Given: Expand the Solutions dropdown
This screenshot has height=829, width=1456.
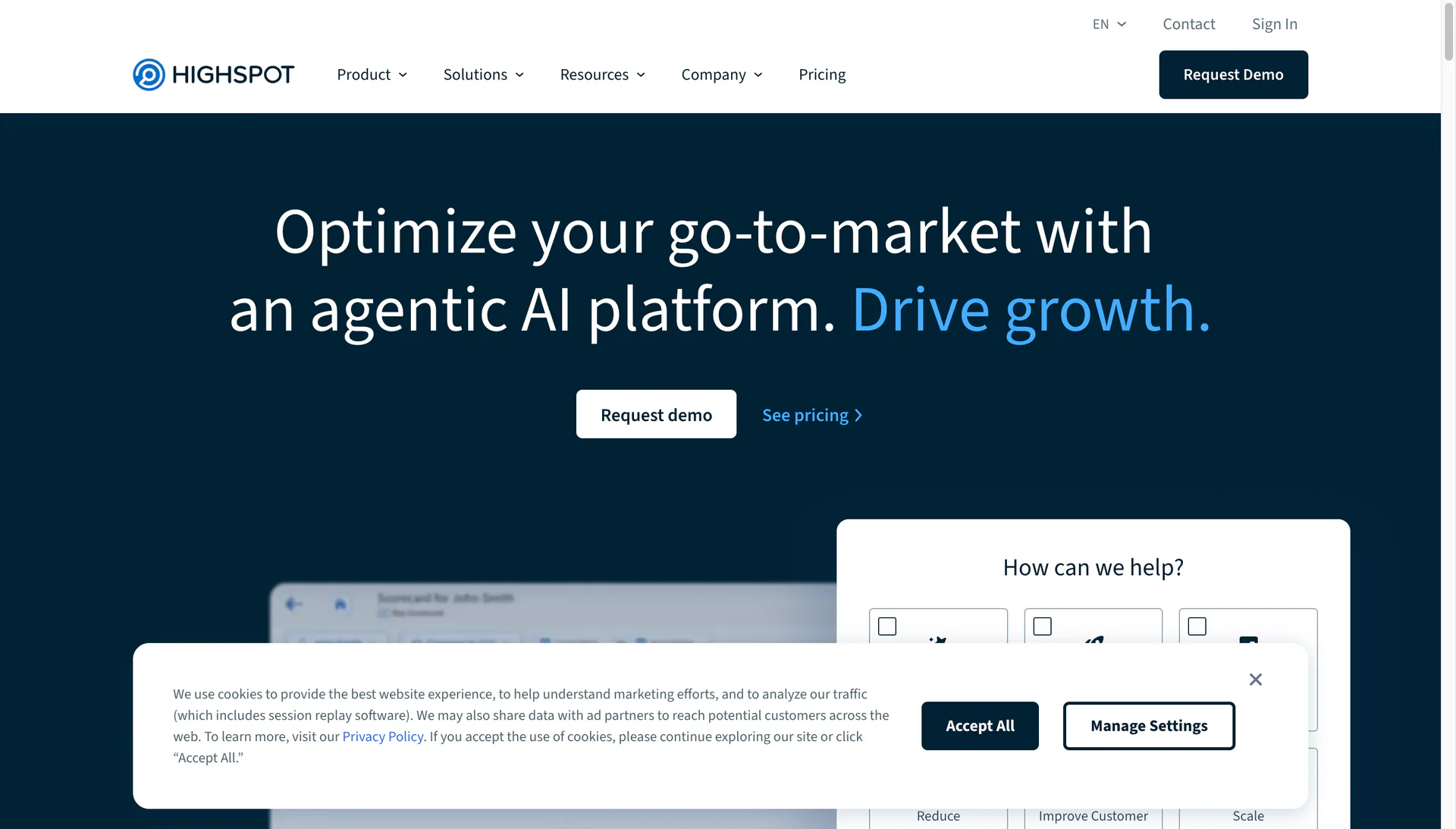Looking at the screenshot, I should pos(483,74).
